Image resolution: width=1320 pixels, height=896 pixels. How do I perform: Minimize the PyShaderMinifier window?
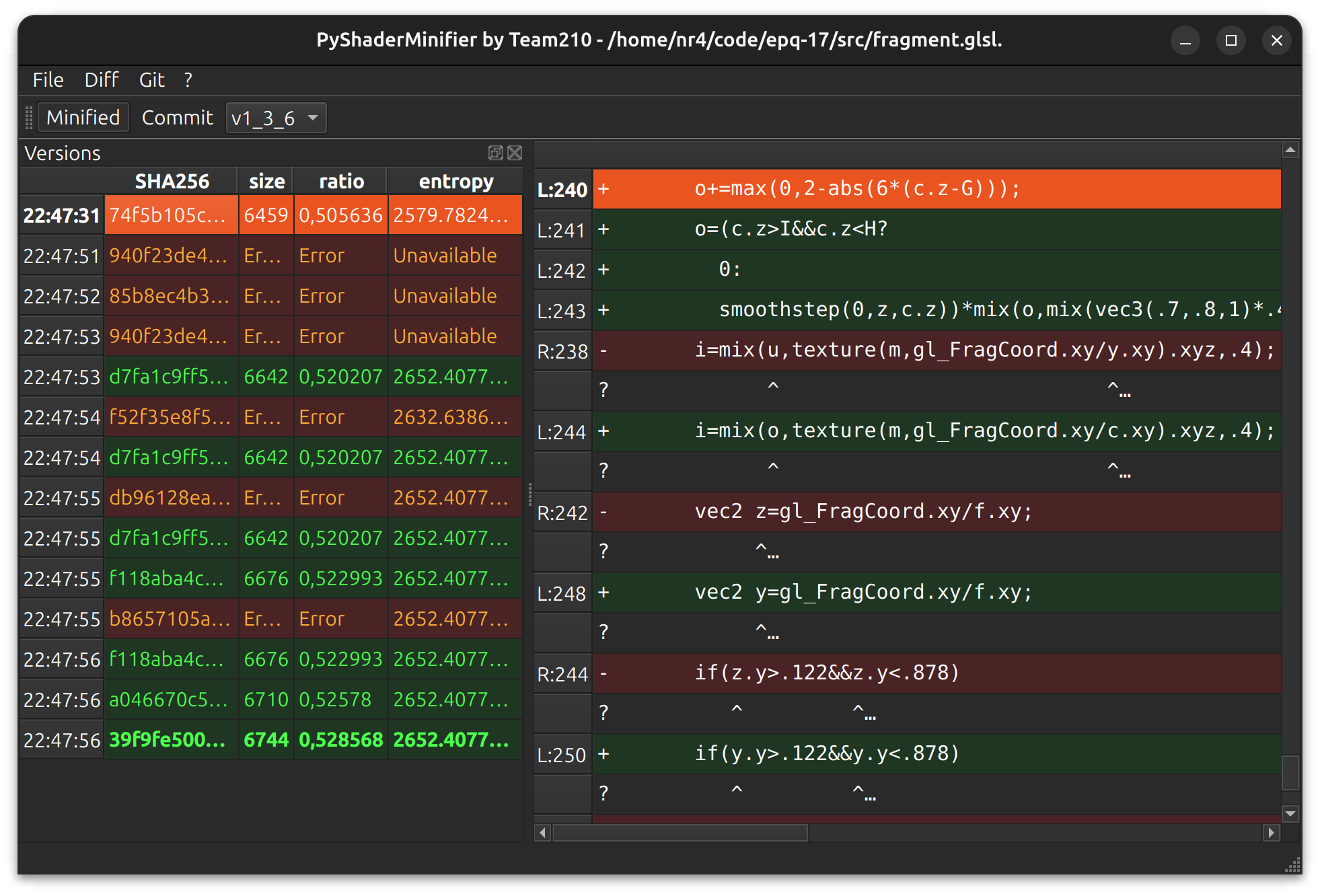point(1185,41)
